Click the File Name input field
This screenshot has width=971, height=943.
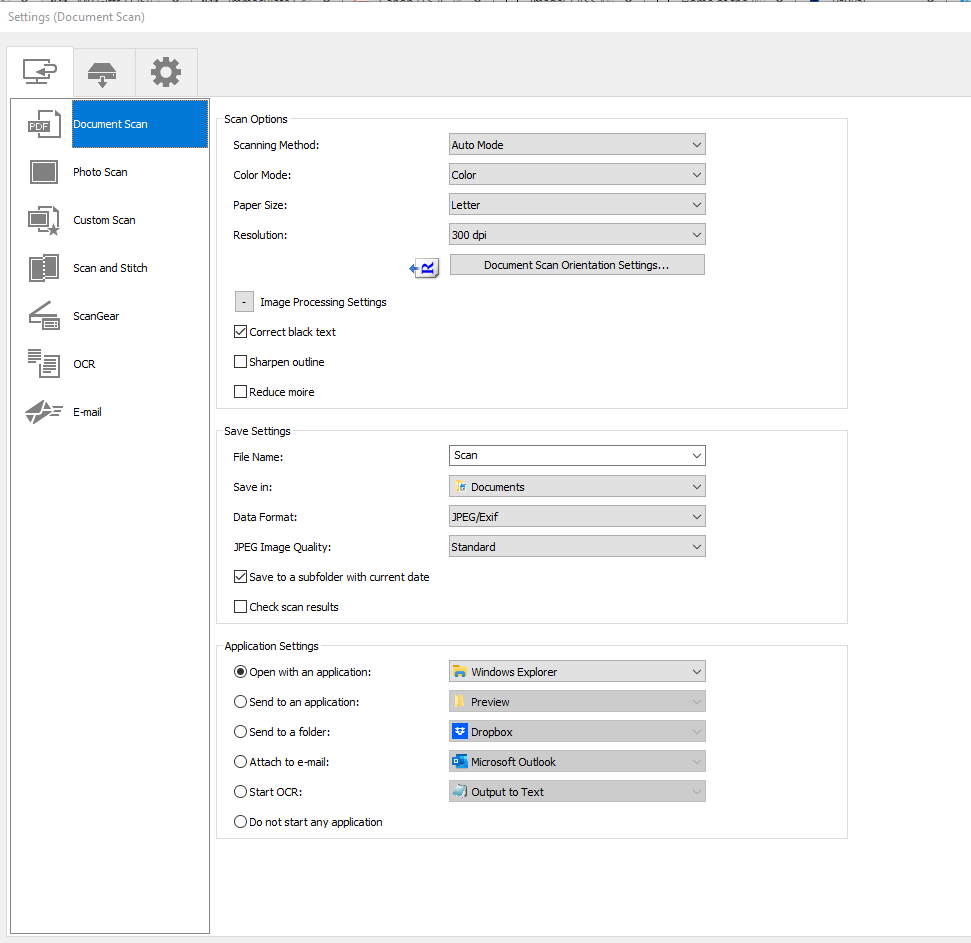pos(567,456)
